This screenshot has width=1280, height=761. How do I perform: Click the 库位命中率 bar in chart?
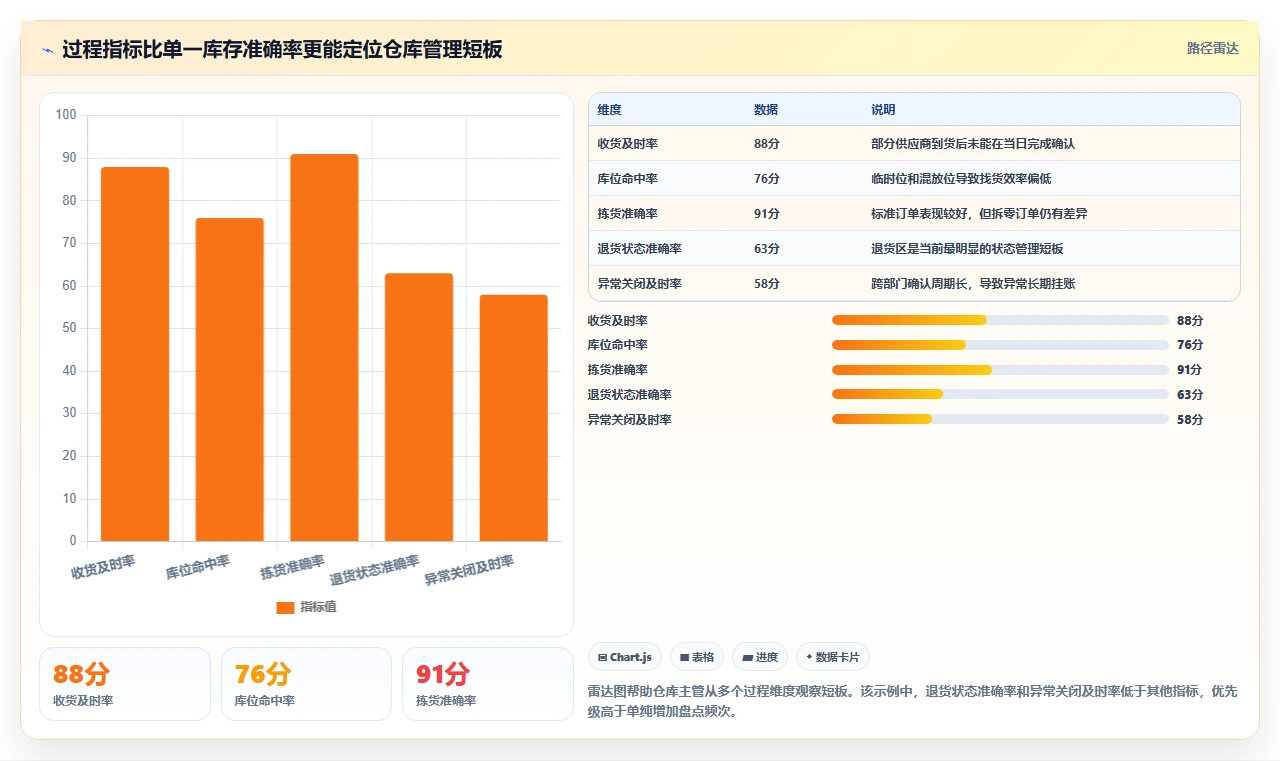tap(230, 379)
